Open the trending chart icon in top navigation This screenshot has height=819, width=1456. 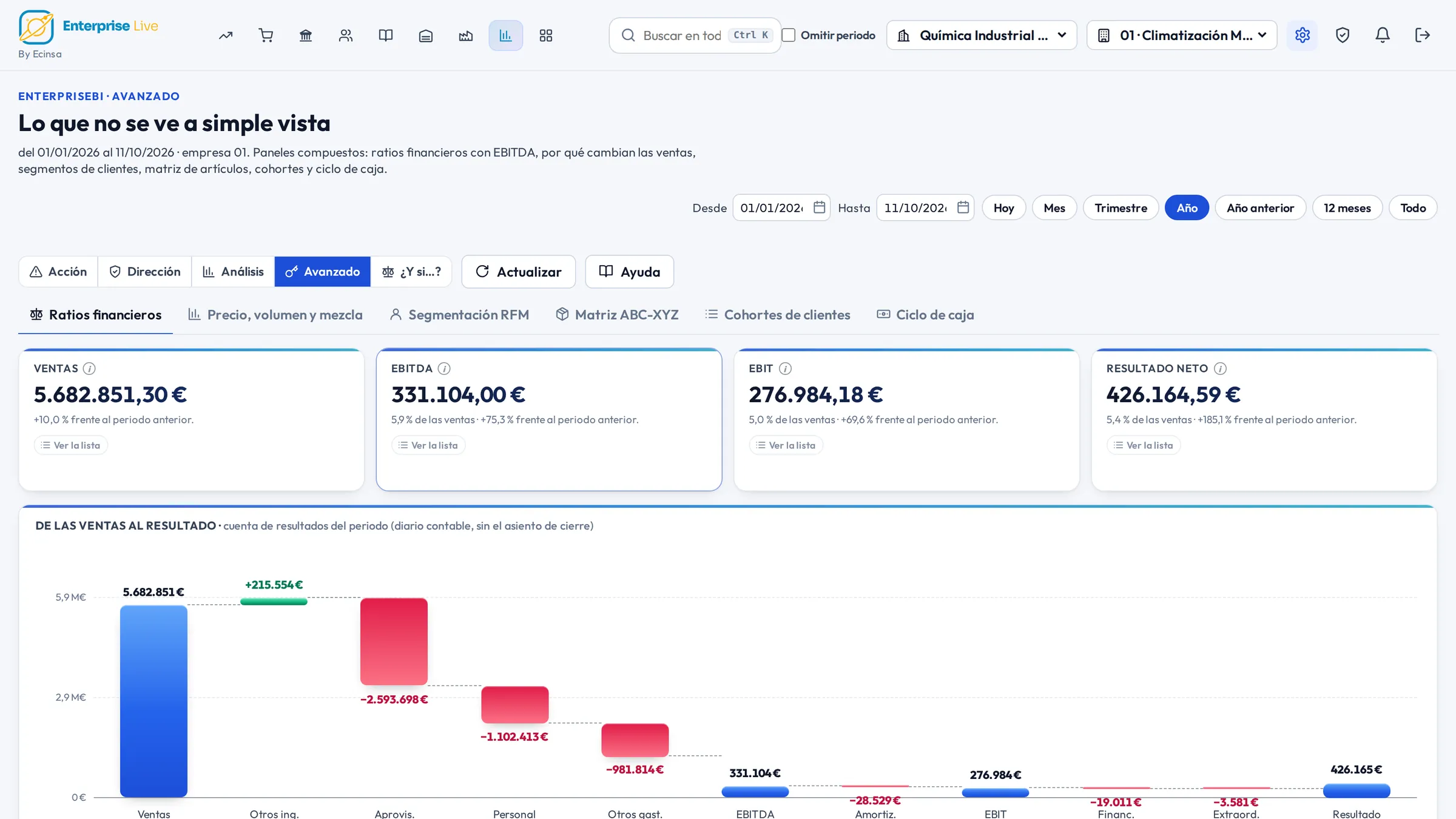tap(226, 35)
